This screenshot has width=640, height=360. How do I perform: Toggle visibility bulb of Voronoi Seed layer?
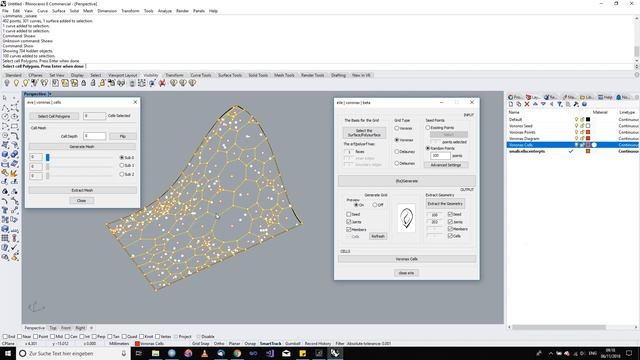tap(576, 126)
